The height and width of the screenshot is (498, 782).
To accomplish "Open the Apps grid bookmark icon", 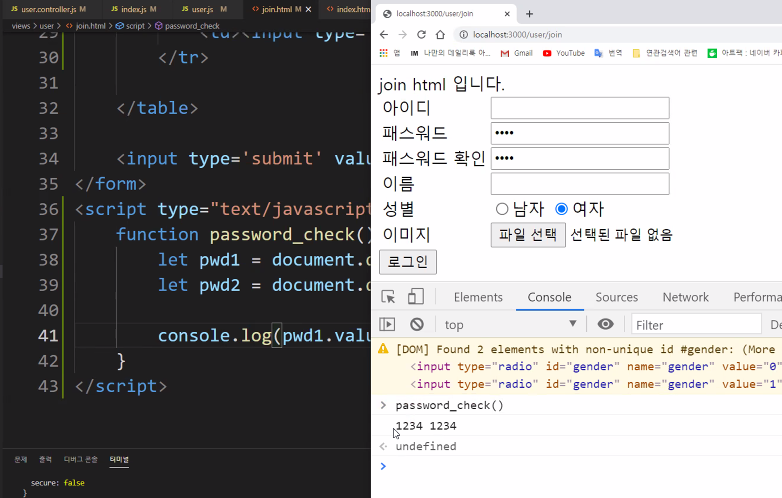I will (x=384, y=53).
